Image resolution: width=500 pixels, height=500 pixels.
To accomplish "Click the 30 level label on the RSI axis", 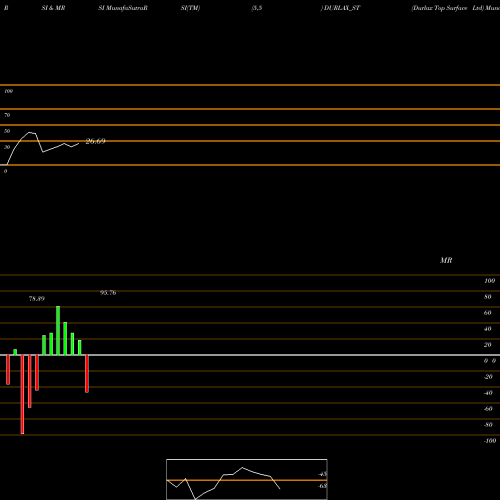I will click(7, 147).
